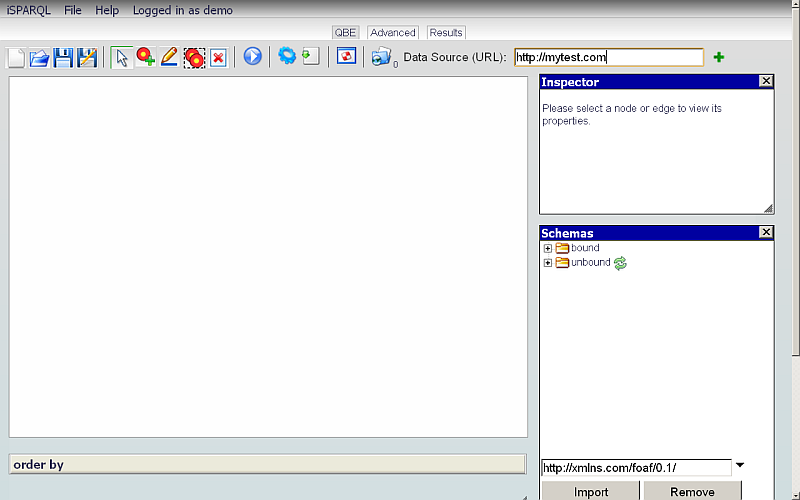The height and width of the screenshot is (500, 800).
Task: Click the order by bar
Action: (x=267, y=464)
